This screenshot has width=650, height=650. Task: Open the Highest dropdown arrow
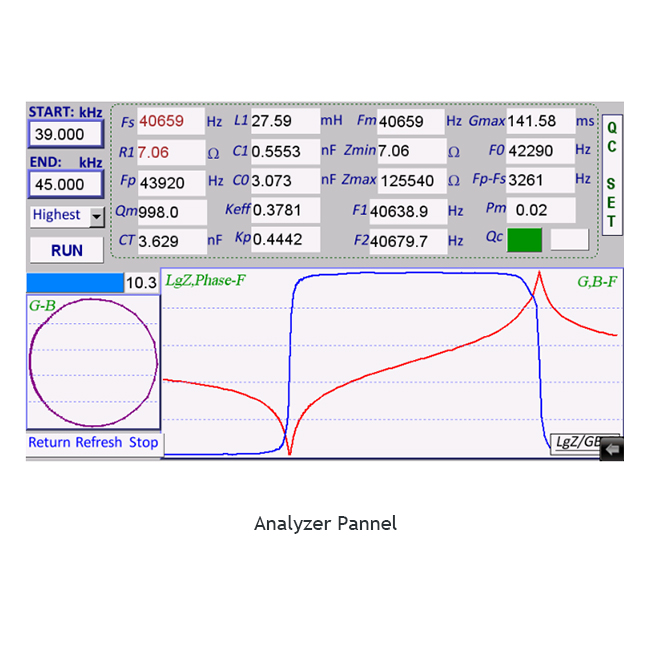97,216
